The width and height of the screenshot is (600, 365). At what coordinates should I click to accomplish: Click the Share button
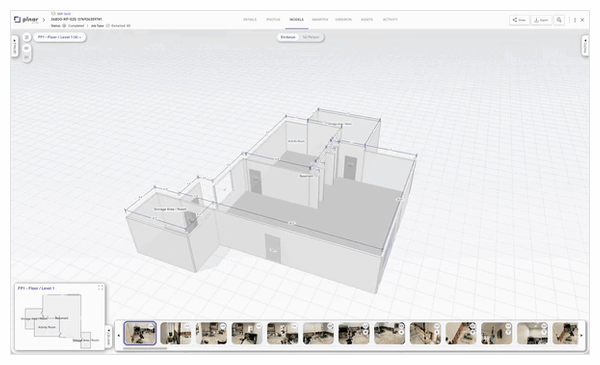point(519,20)
